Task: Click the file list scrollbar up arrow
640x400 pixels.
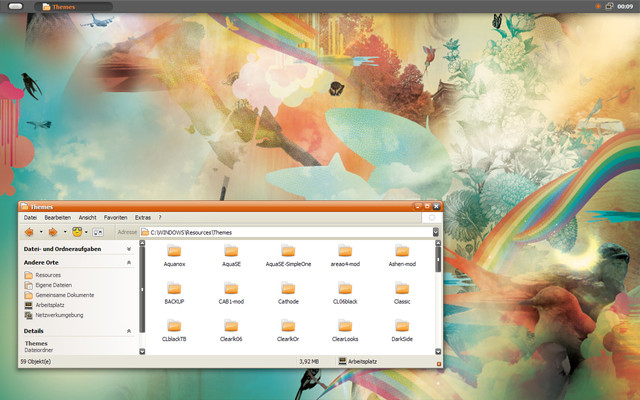Action: click(438, 243)
